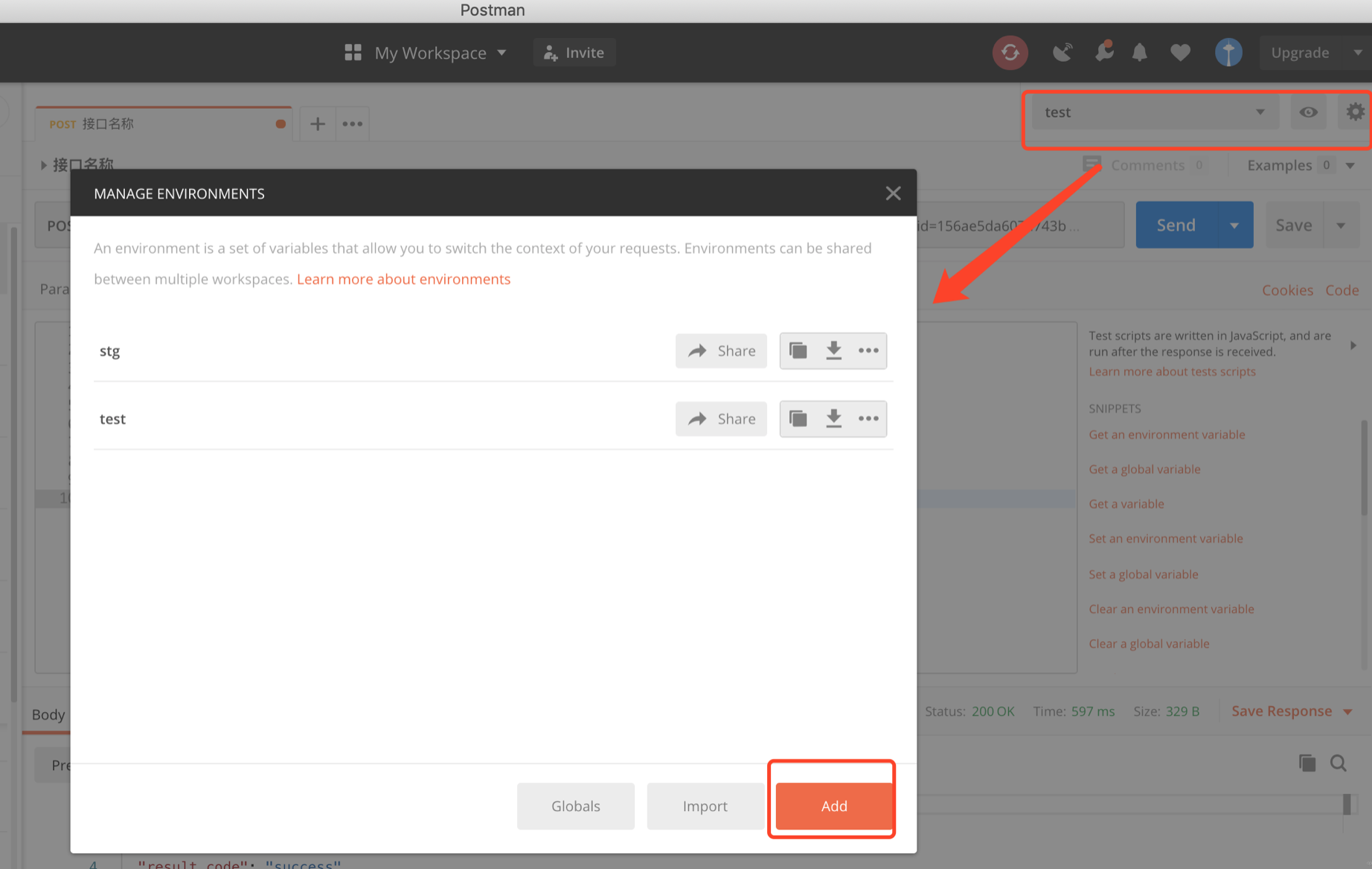The width and height of the screenshot is (1372, 869).
Task: Open Learn more about tests scripts link
Action: pyautogui.click(x=1172, y=371)
